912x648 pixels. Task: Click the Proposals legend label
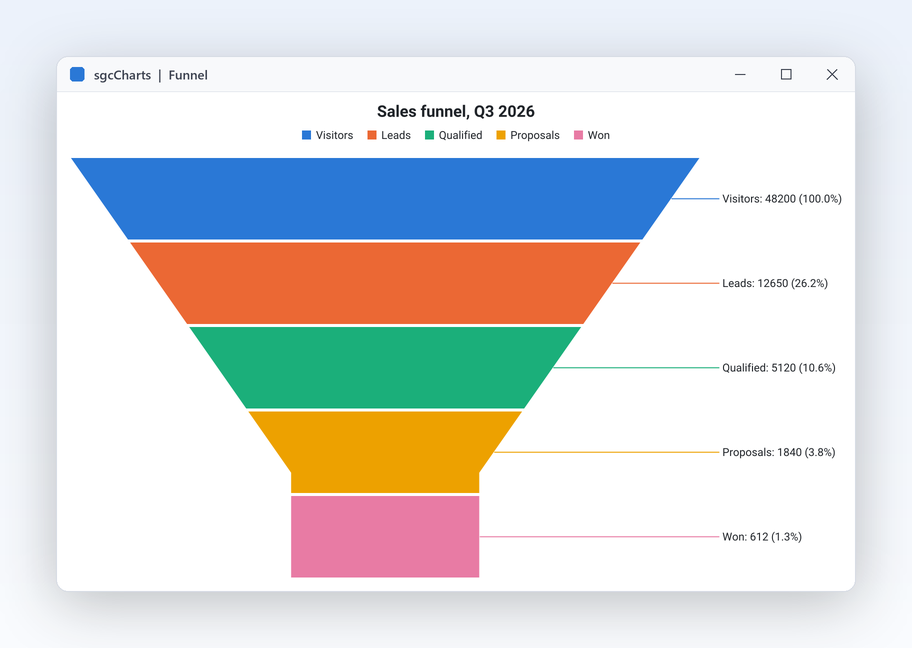click(x=535, y=135)
